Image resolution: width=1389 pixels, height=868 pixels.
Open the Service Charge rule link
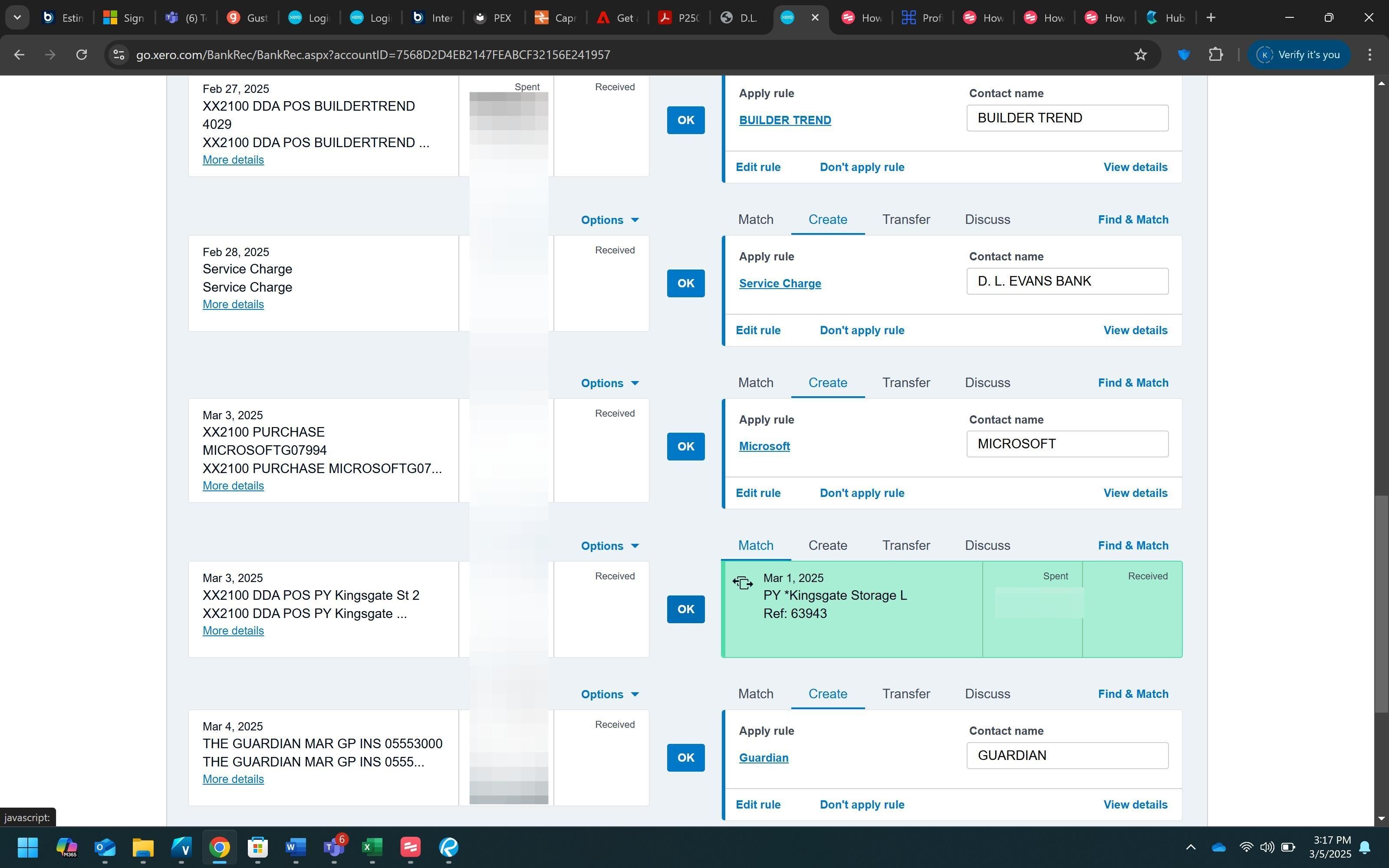click(780, 283)
